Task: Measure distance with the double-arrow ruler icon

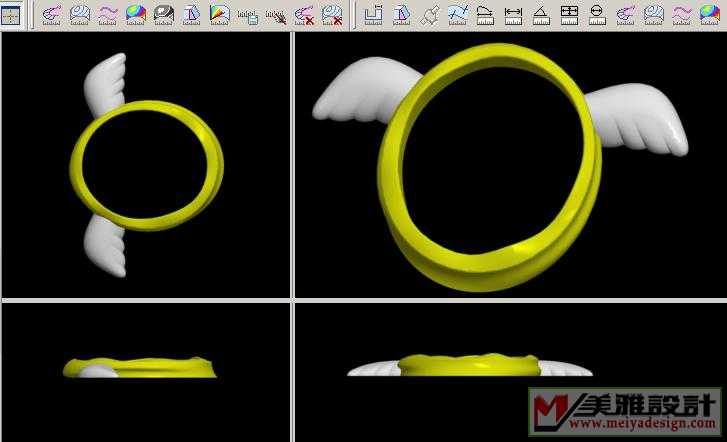Action: click(513, 15)
